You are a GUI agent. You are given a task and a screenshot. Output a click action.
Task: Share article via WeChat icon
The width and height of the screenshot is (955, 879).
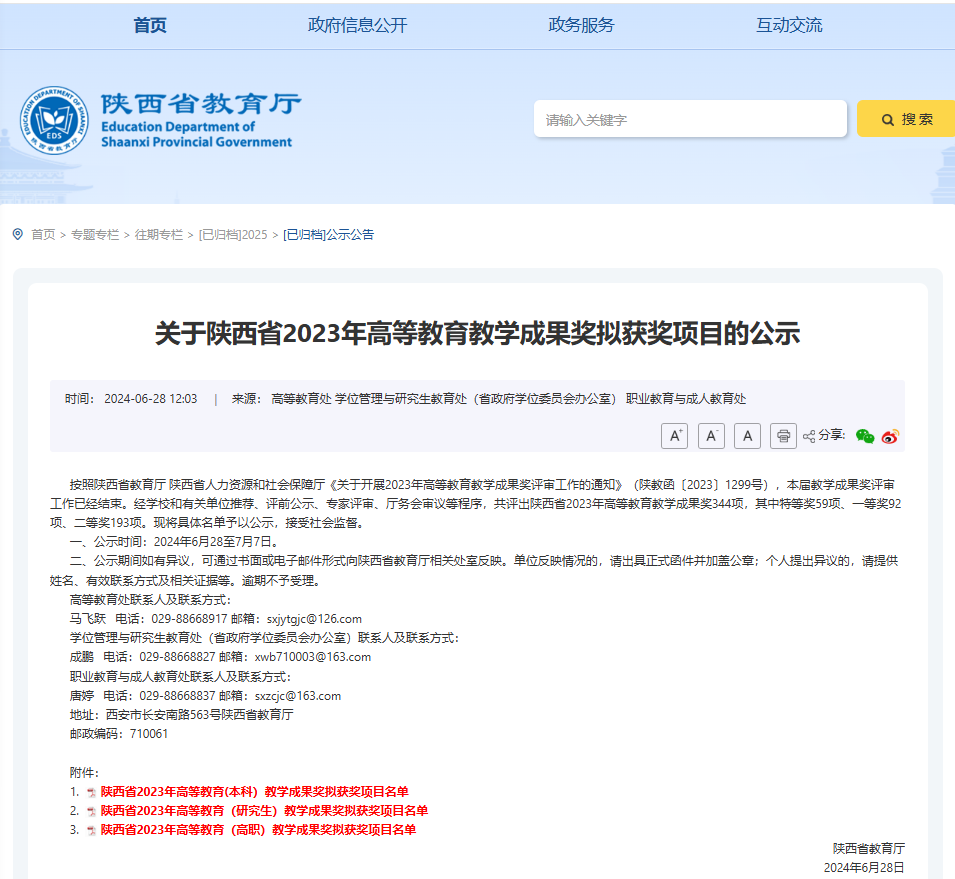point(865,436)
